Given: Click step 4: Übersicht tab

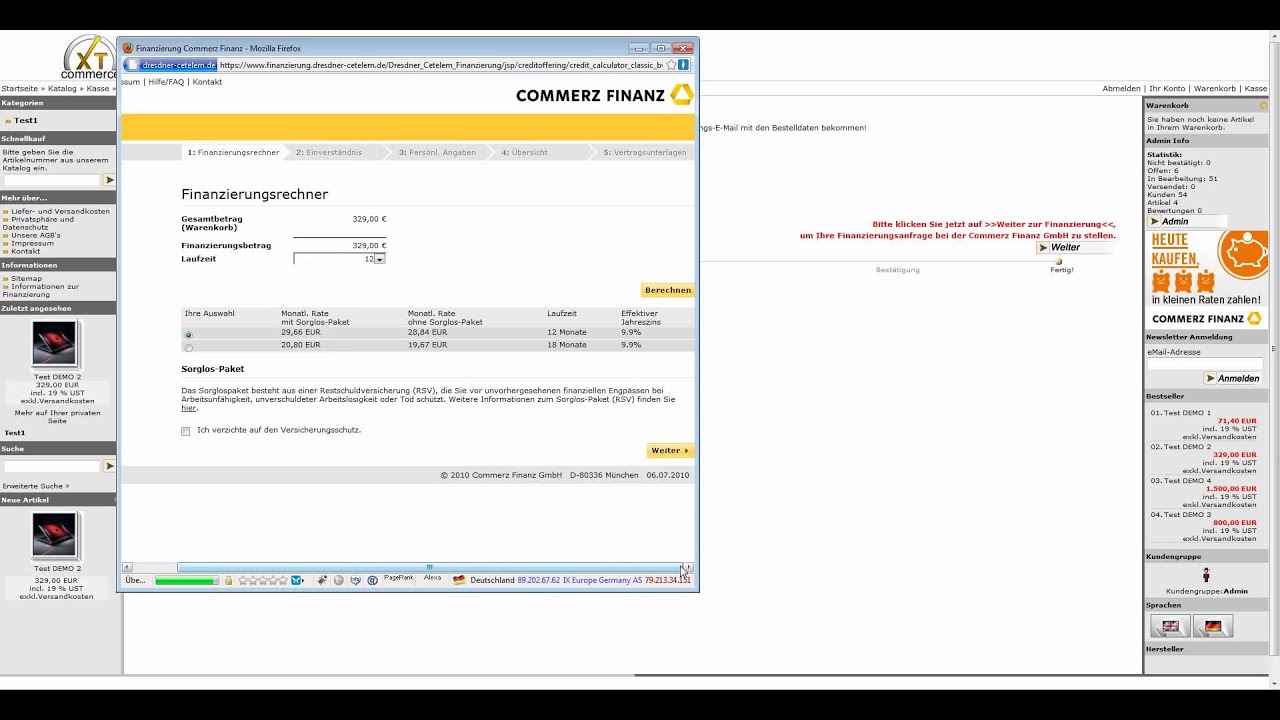Looking at the screenshot, I should [524, 152].
